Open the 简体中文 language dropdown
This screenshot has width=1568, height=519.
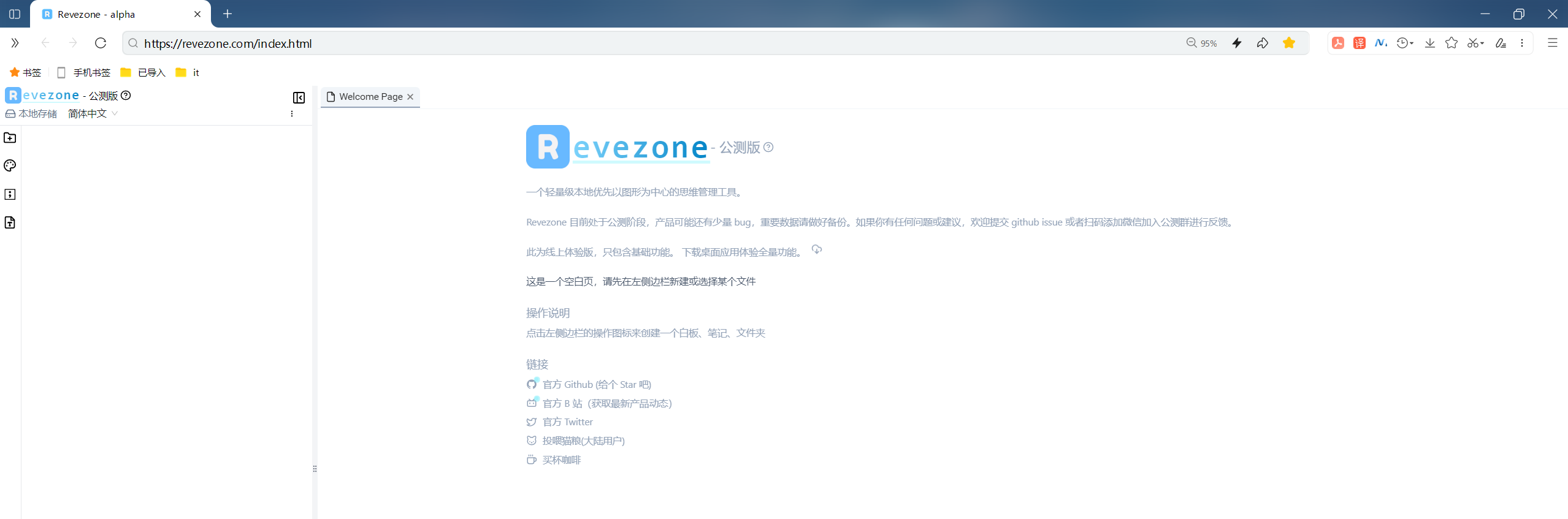(x=93, y=114)
